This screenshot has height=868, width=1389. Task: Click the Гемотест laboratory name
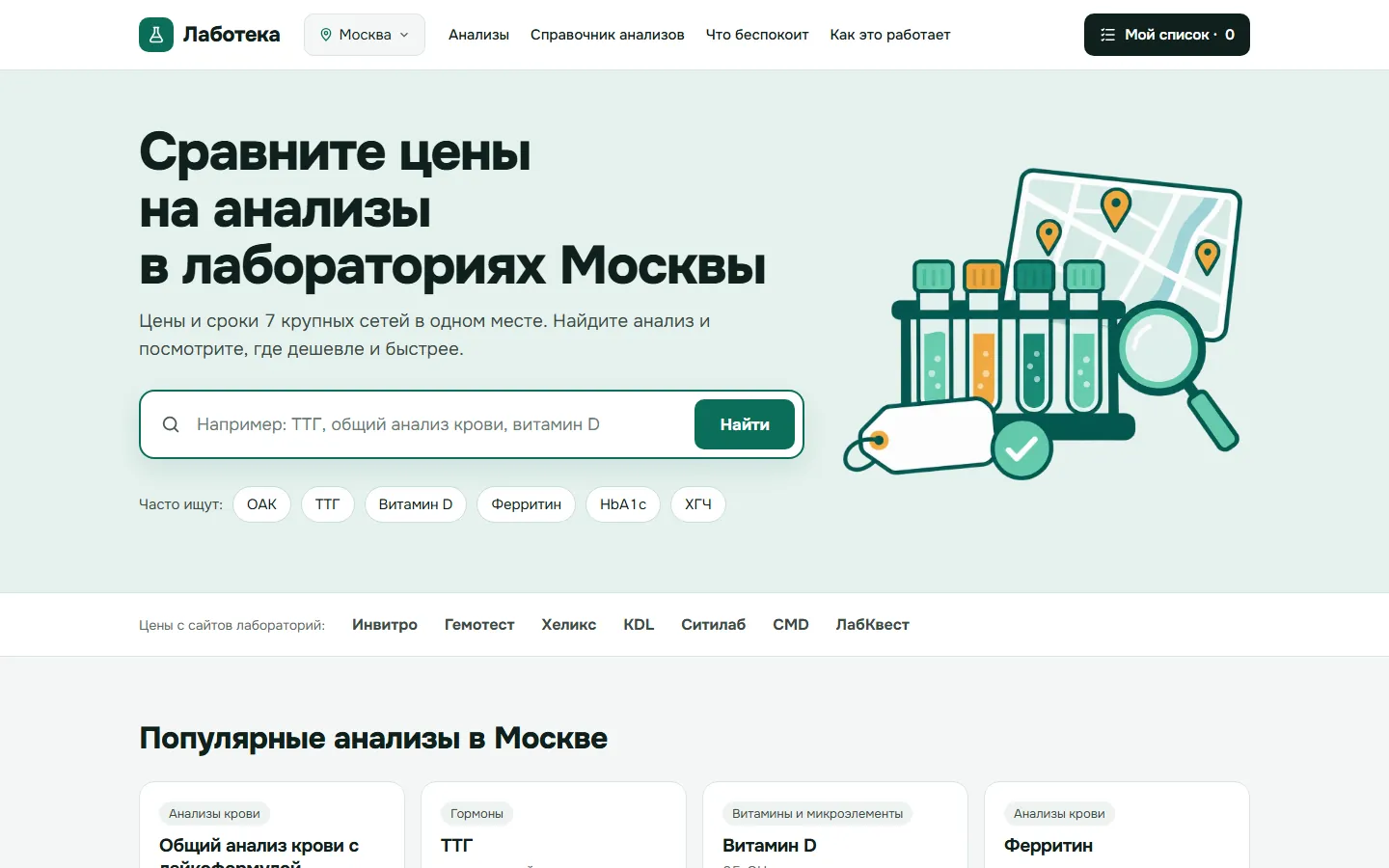point(479,625)
